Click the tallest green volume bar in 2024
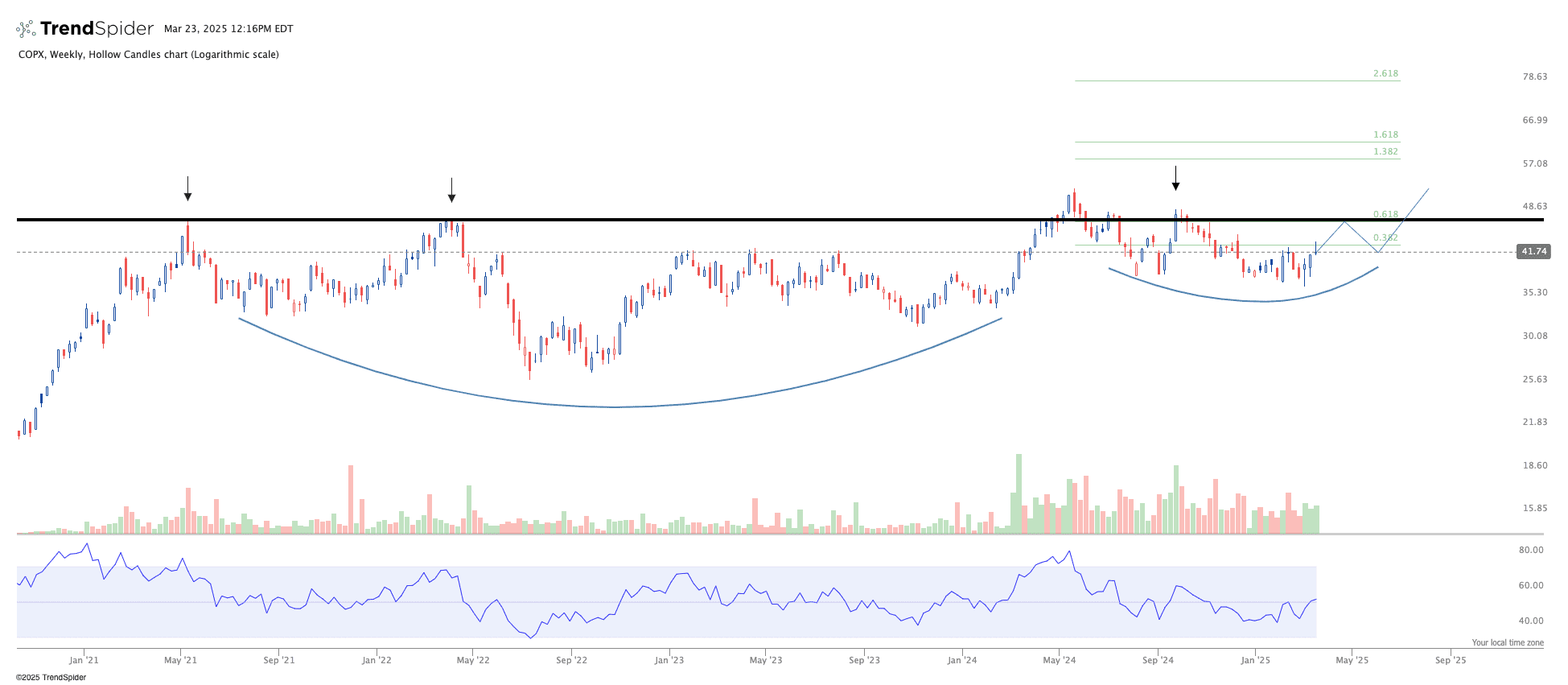1568x685 pixels. [1019, 493]
